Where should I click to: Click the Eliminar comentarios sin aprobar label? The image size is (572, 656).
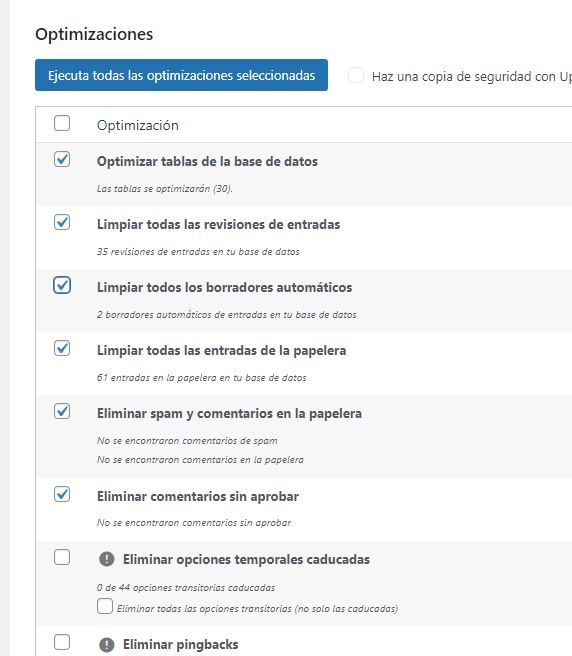pos(198,496)
